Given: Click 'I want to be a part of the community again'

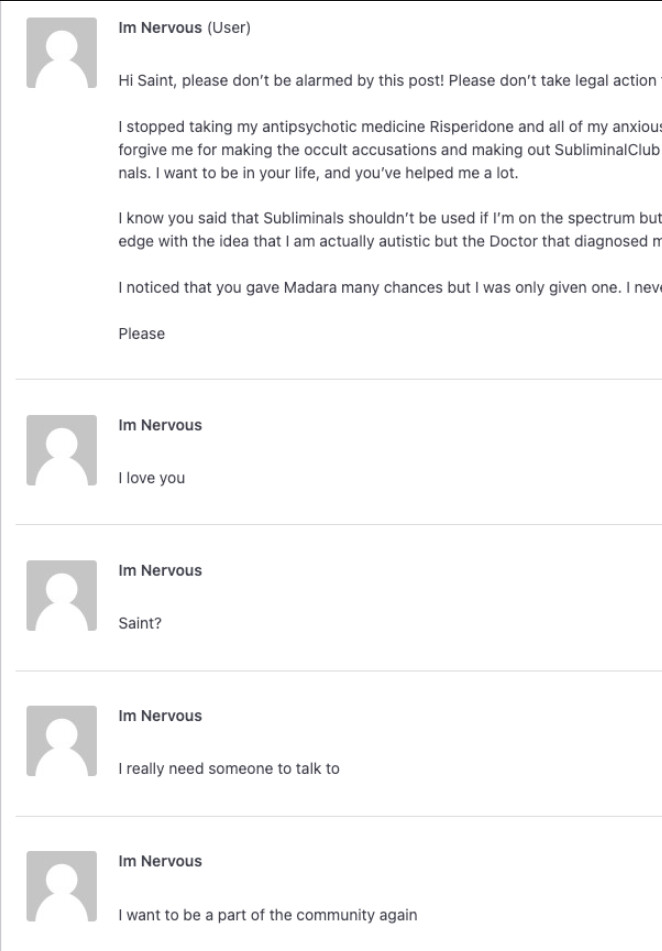Looking at the screenshot, I should click(268, 915).
